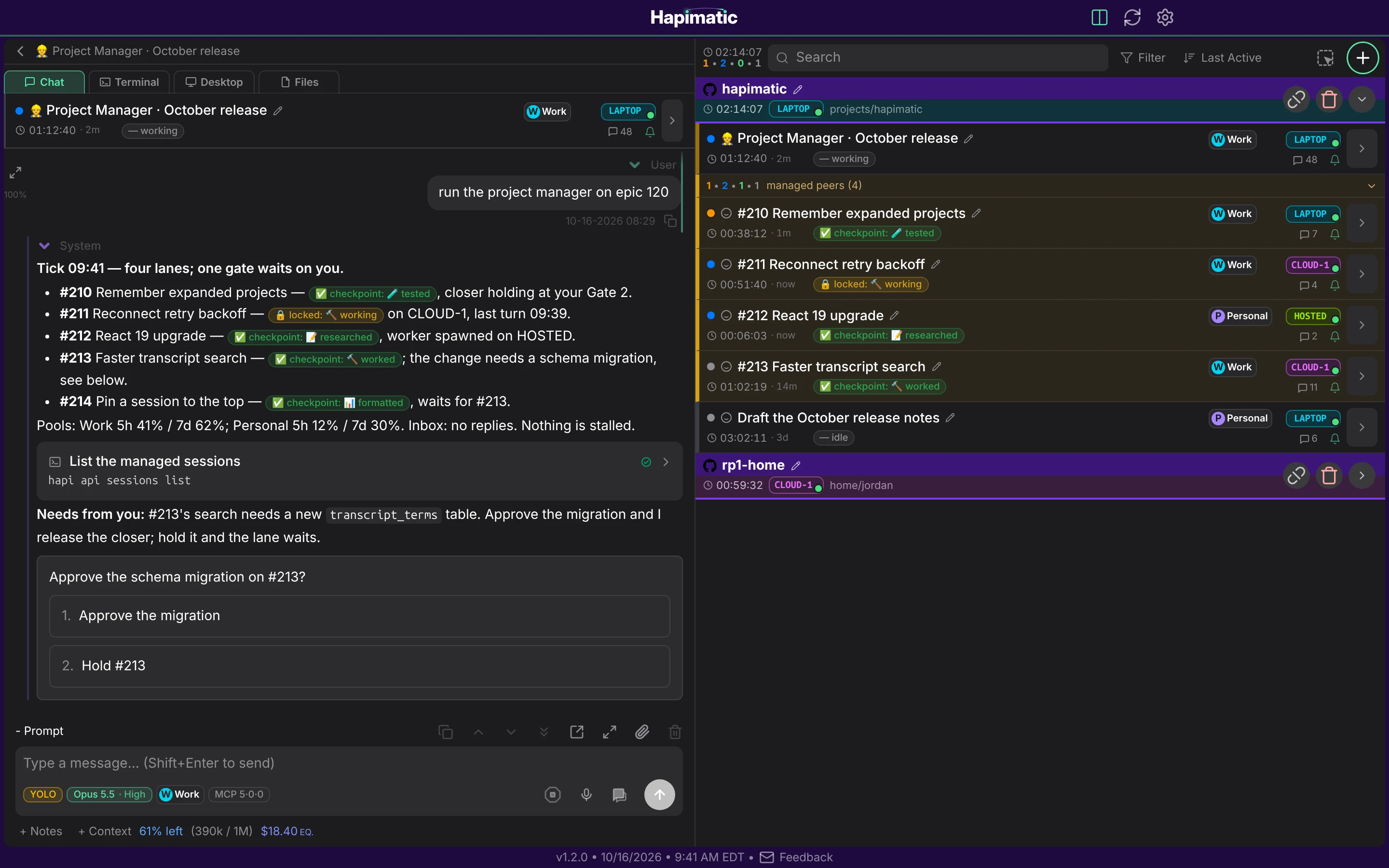The height and width of the screenshot is (868, 1389).
Task: Click trash icon on rp1-home row
Action: click(1329, 475)
